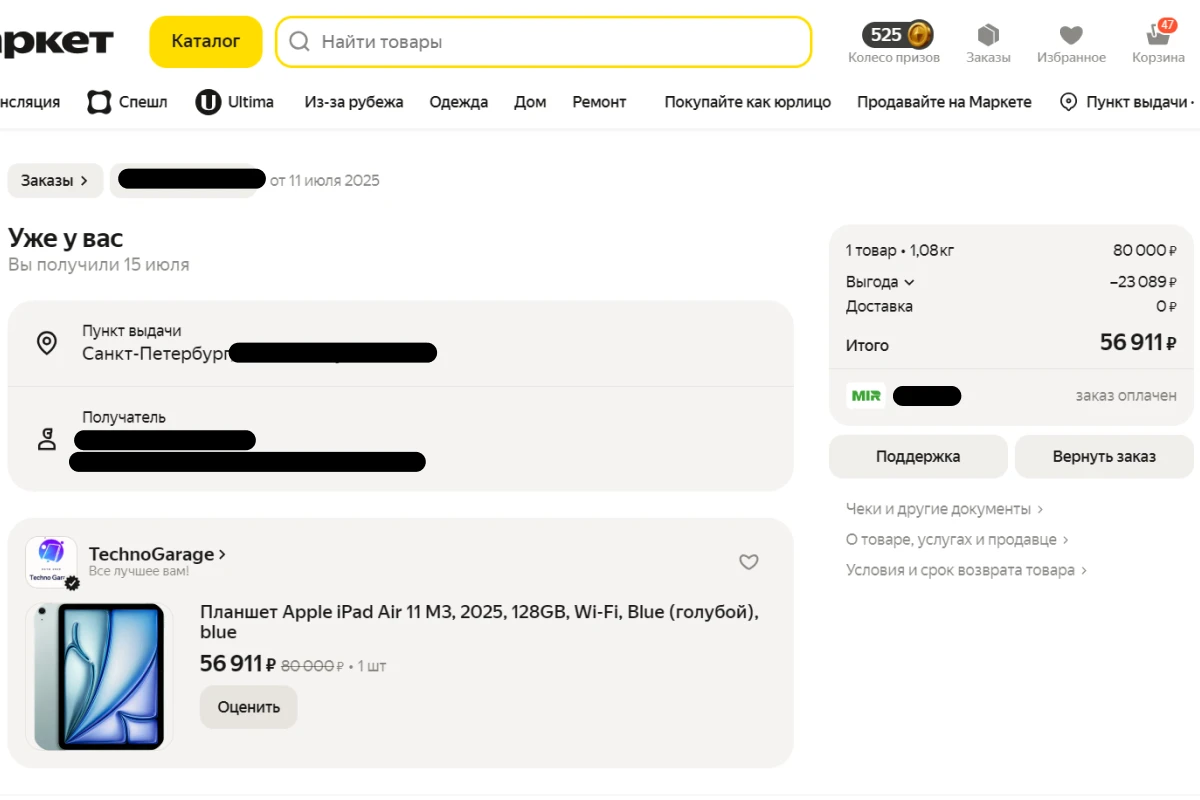Screen dimensions: 1200x800
Task: Open the Заказы box icon in header
Action: [x=988, y=35]
